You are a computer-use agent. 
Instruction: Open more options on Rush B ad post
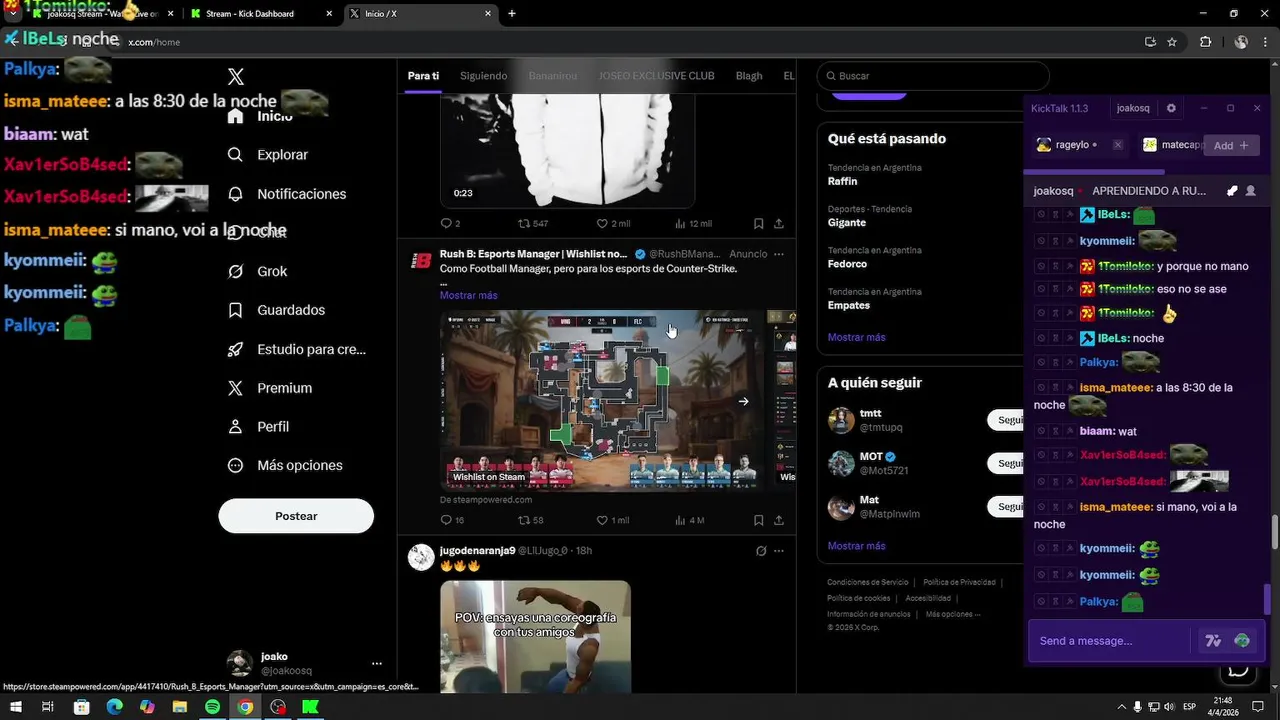pyautogui.click(x=779, y=254)
